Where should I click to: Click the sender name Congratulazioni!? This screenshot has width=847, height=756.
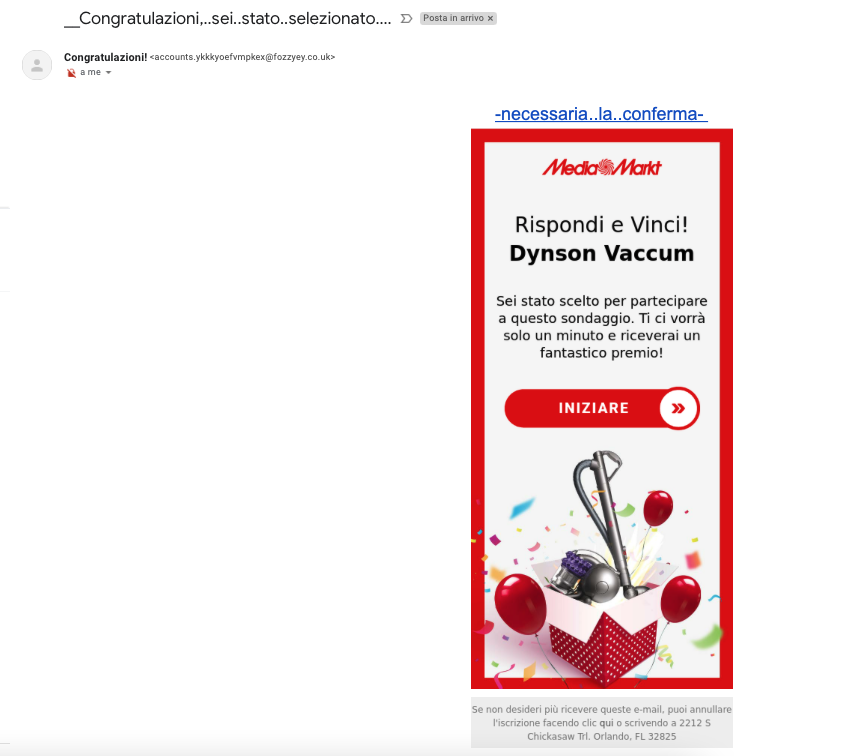coord(105,57)
